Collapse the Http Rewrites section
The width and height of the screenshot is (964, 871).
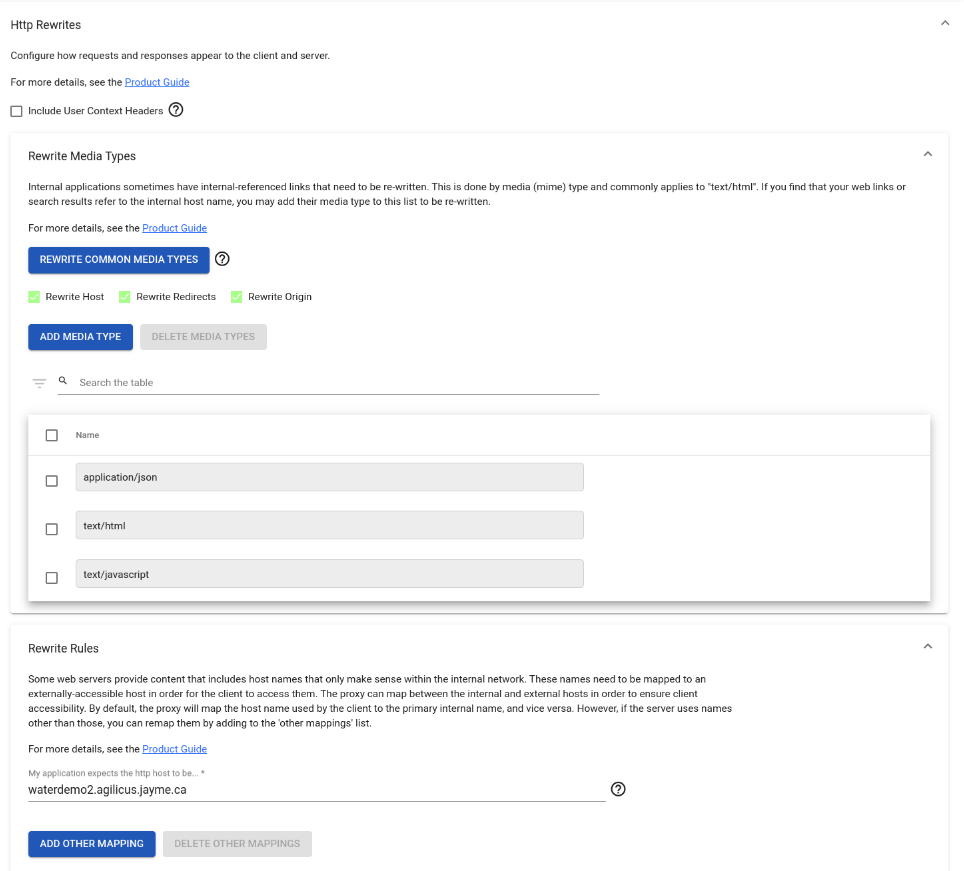tap(945, 24)
